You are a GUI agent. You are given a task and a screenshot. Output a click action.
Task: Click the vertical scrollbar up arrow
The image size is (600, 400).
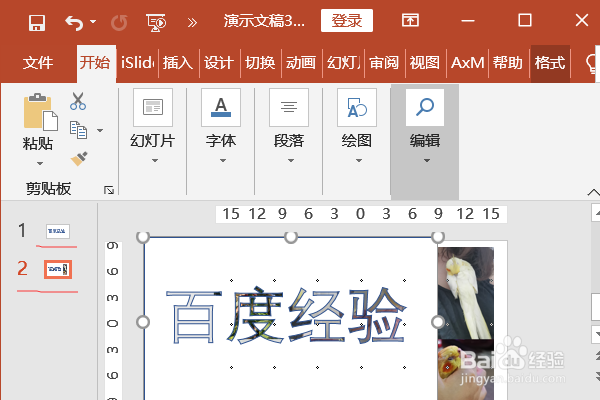(x=596, y=213)
